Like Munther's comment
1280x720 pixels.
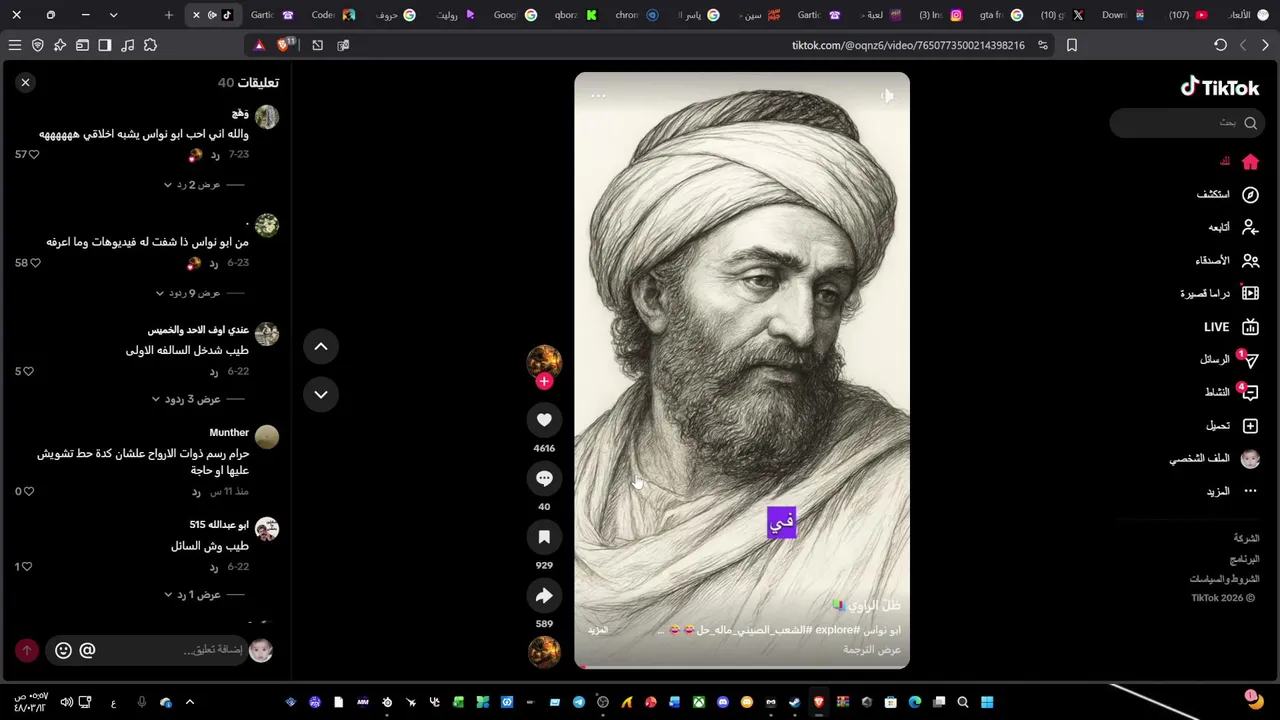coord(28,492)
